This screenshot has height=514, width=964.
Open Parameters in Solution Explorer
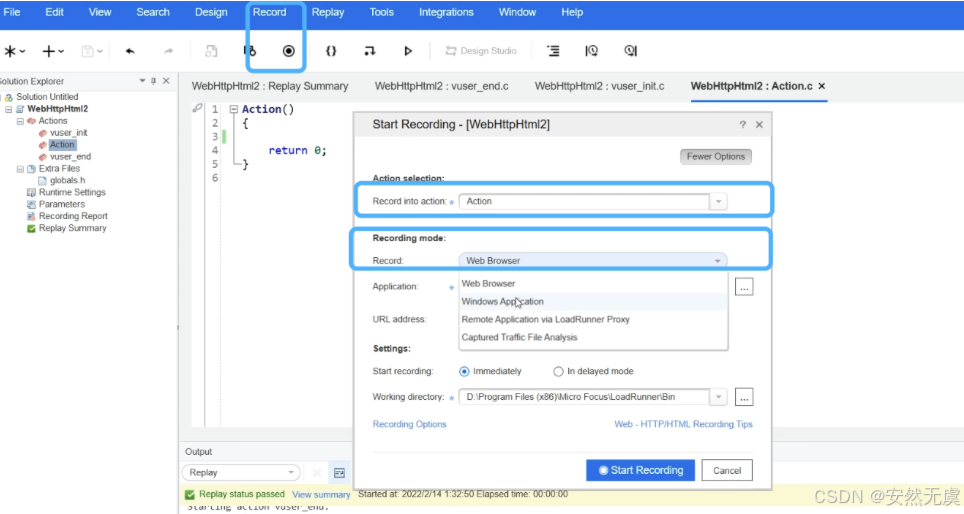(x=61, y=204)
